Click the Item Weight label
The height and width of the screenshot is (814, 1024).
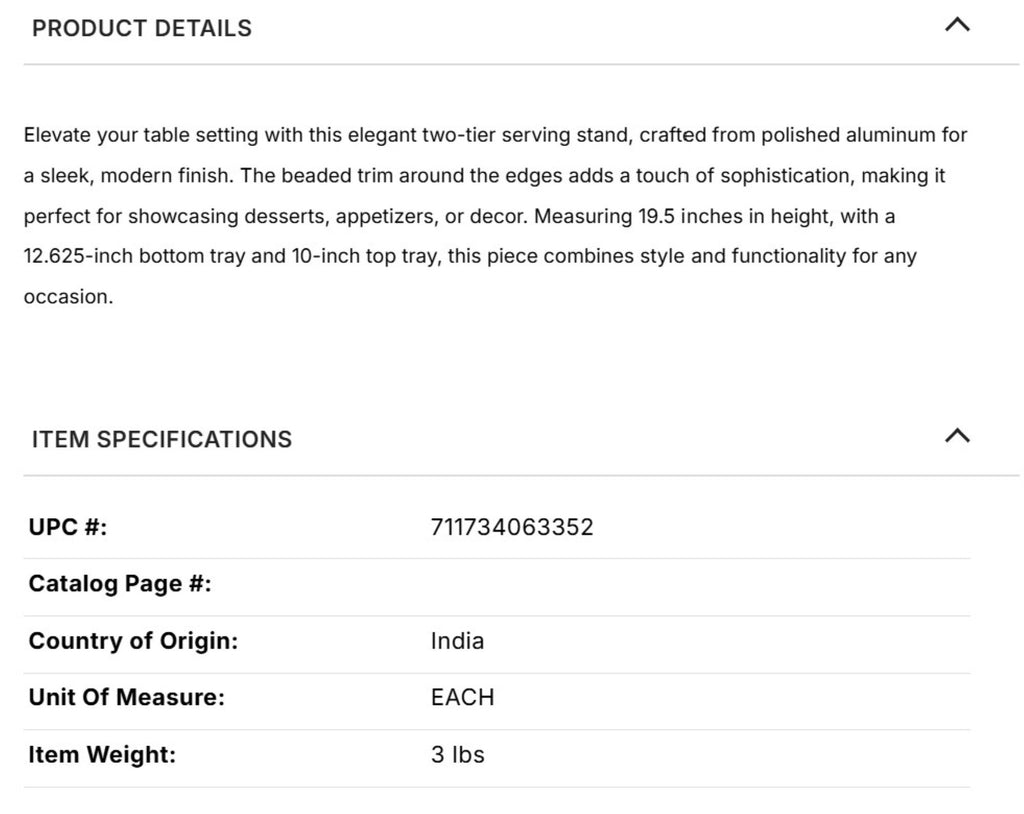[102, 755]
